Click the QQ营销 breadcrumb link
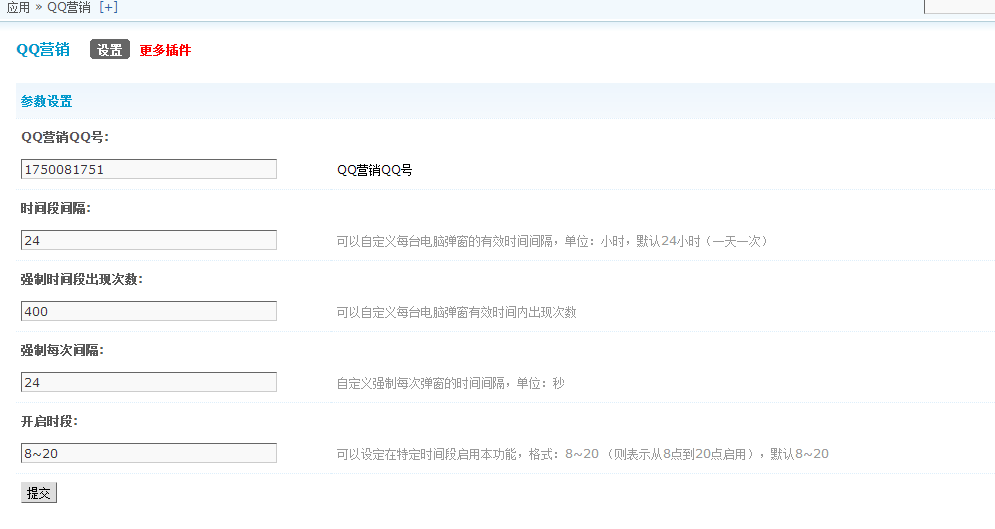Screen dimensions: 995x529 pyautogui.click(x=69, y=8)
